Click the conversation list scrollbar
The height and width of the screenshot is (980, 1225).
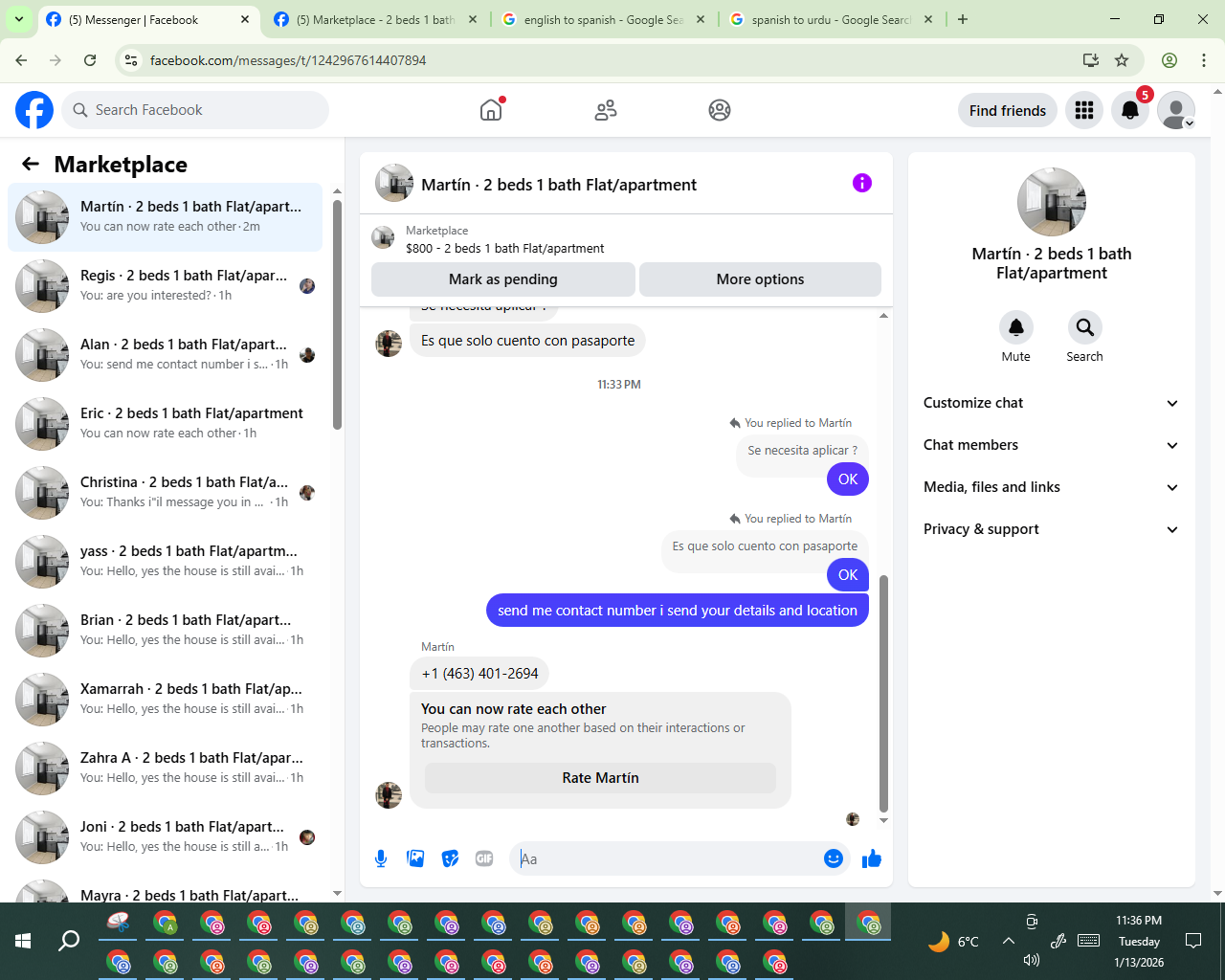(337, 314)
